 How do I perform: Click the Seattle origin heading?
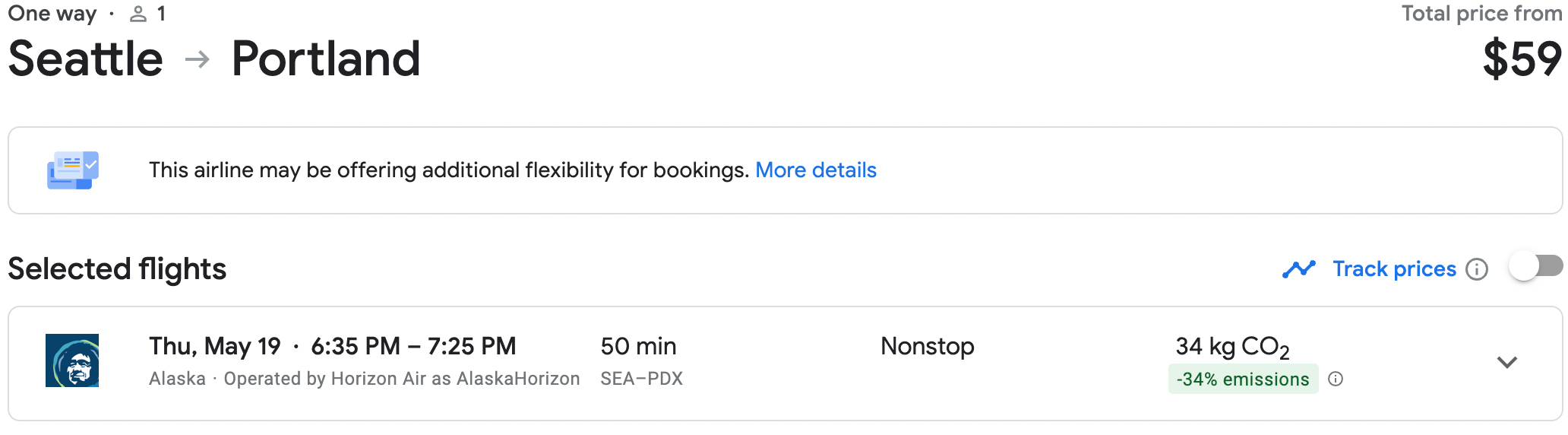[x=86, y=59]
